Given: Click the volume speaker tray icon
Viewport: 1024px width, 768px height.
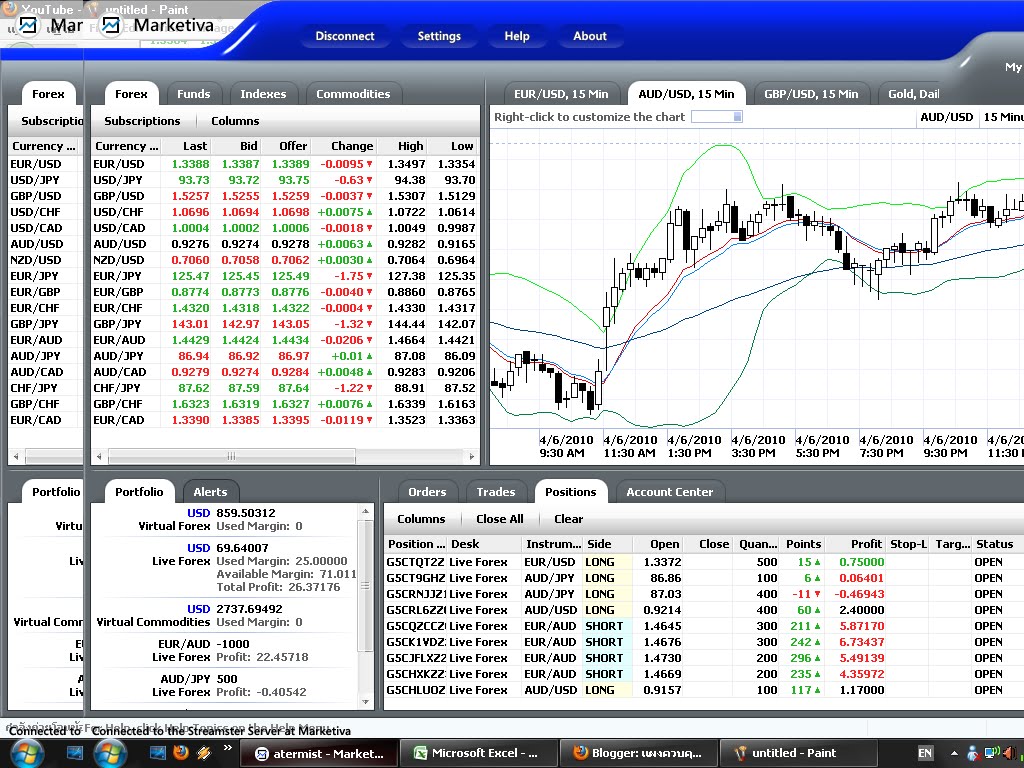Looking at the screenshot, I should point(1009,753).
